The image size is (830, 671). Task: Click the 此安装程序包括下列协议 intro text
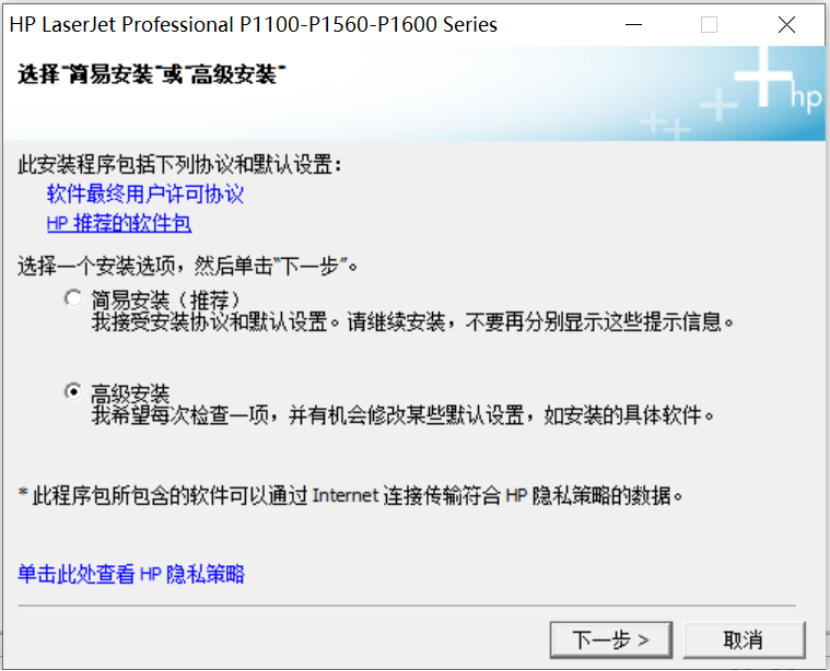point(180,165)
